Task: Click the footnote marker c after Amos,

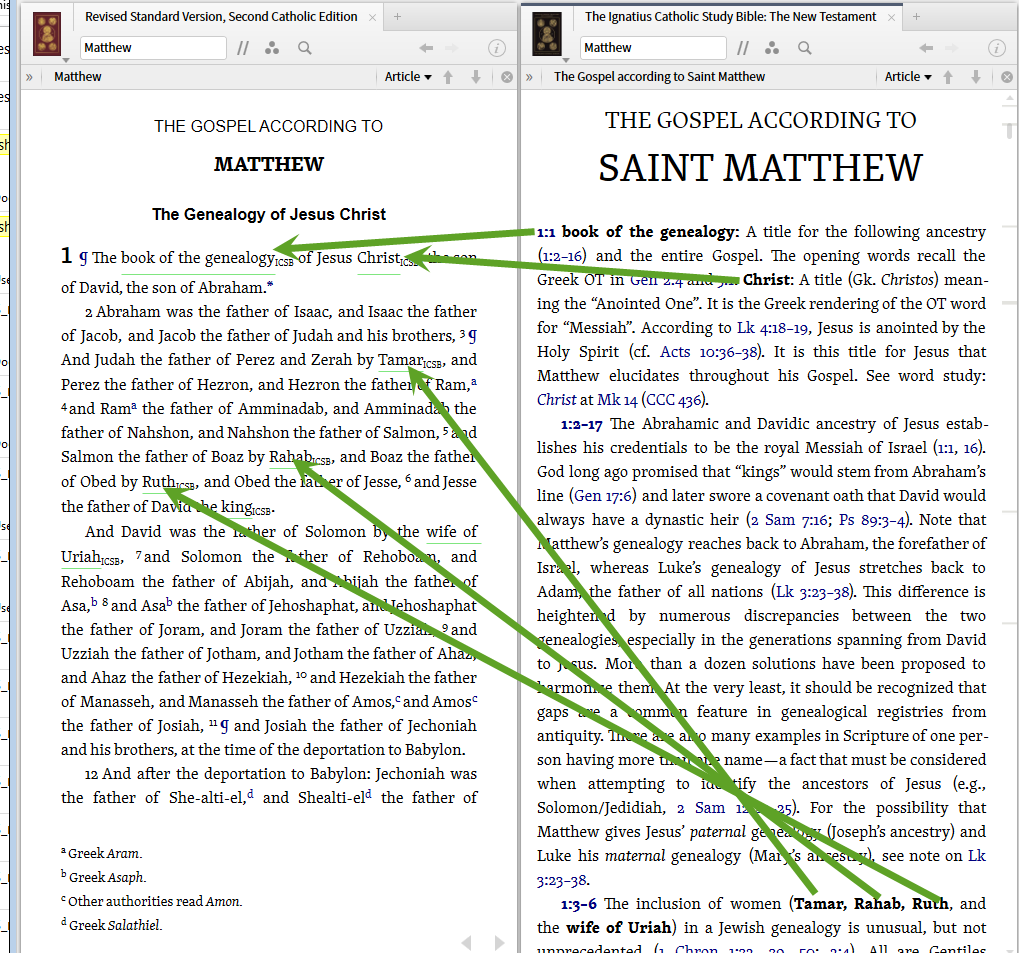Action: [397, 699]
